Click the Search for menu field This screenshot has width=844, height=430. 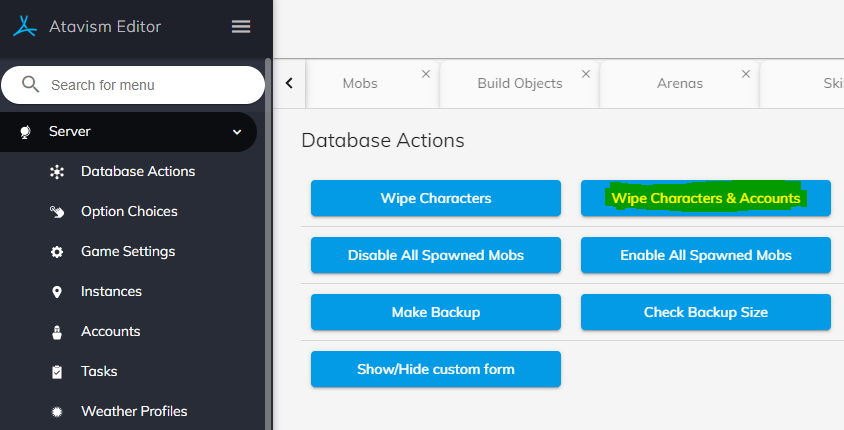click(140, 85)
